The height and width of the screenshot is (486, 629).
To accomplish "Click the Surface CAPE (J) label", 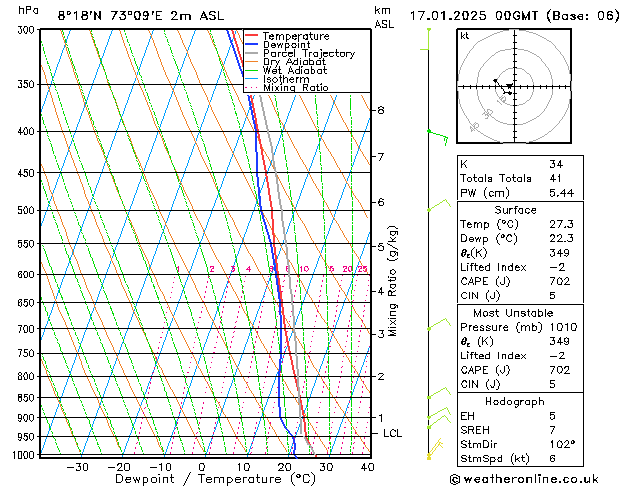I will click(485, 281).
